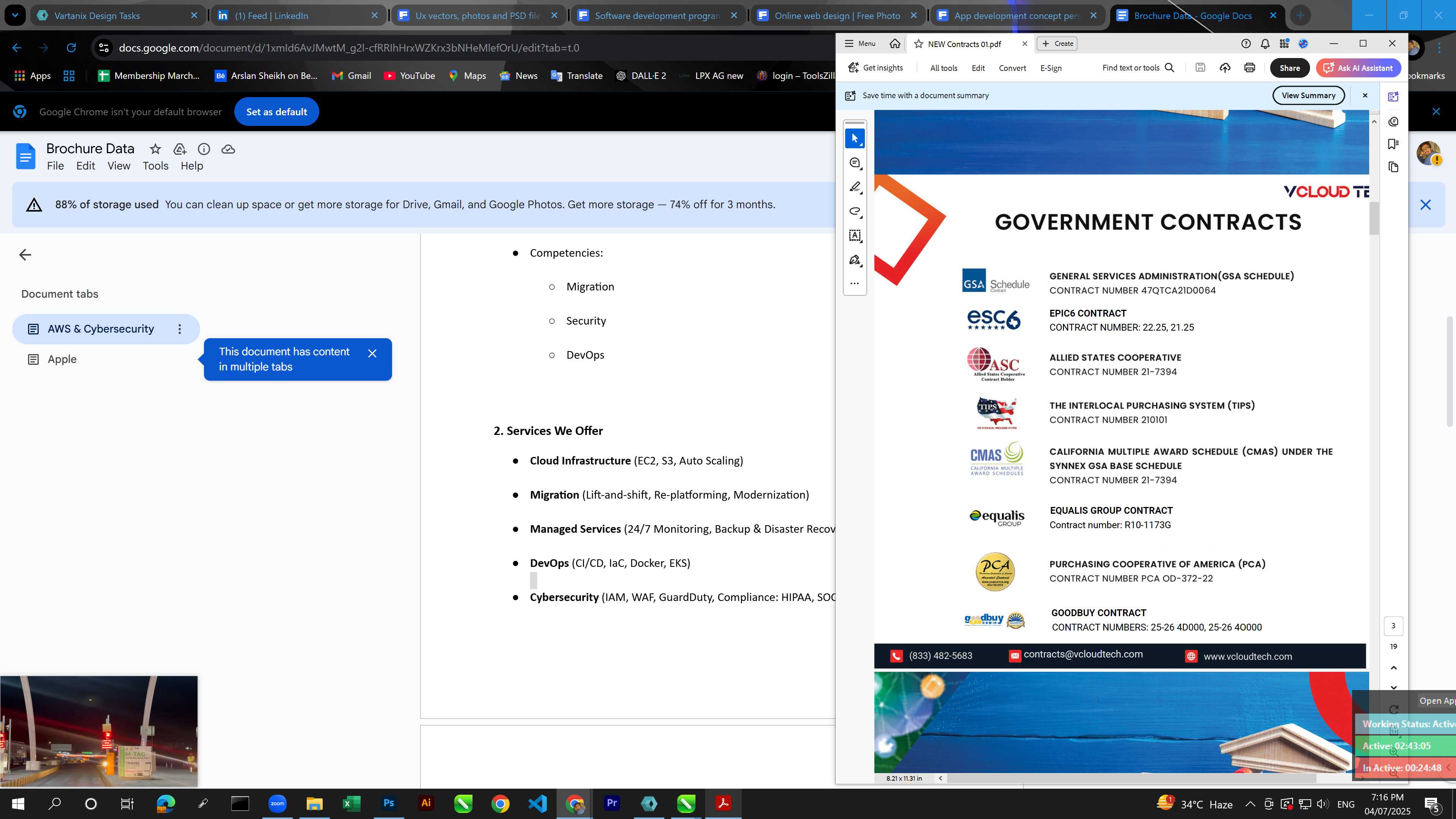Click Acrobat vertical scrollbar thumb
The width and height of the screenshot is (1456, 819).
point(1374,218)
